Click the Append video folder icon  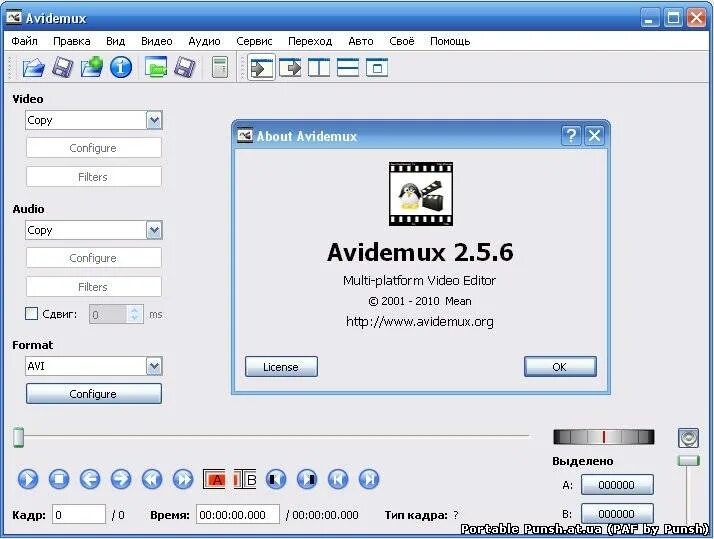click(x=92, y=67)
